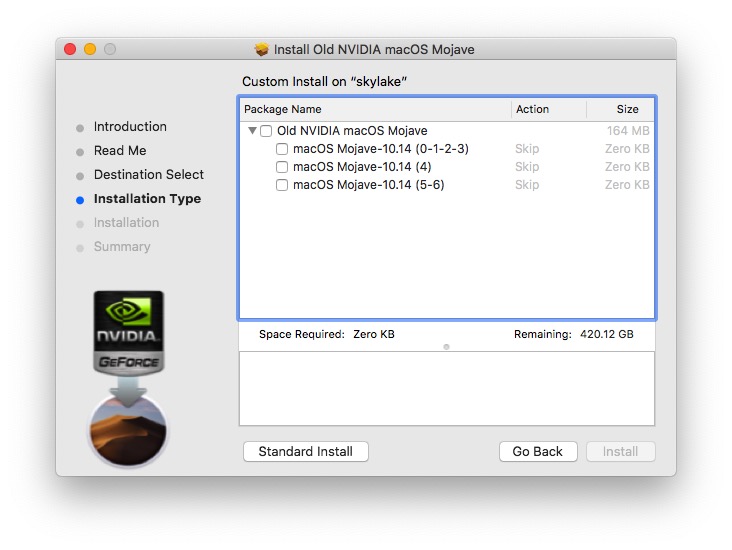Click the installer package icon in title bar
This screenshot has height=550, width=732.
tap(262, 50)
